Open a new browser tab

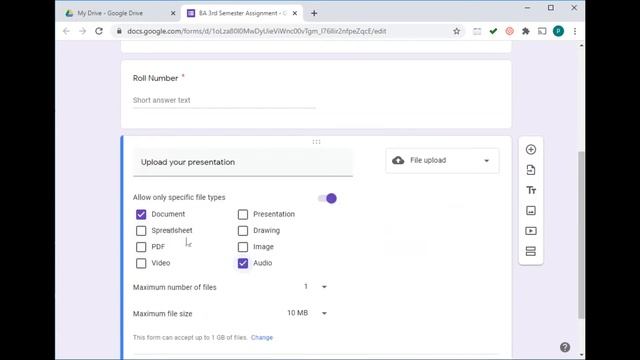pyautogui.click(x=314, y=13)
